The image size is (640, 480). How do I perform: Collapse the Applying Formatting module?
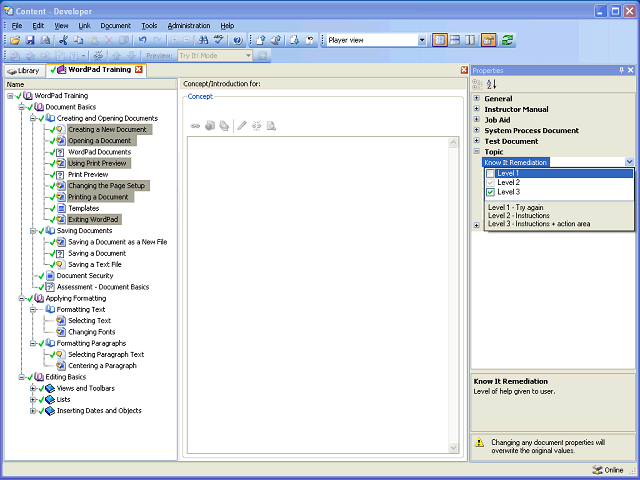[x=22, y=298]
